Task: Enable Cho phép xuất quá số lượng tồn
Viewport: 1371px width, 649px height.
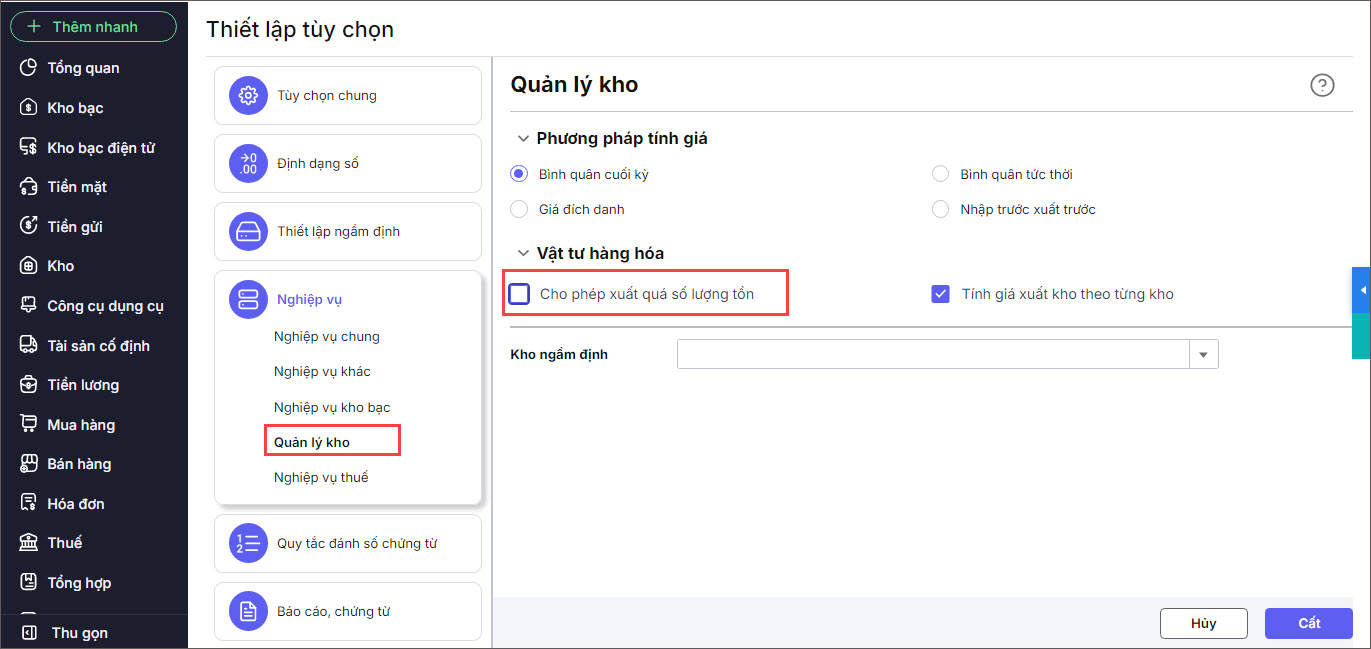Action: click(x=520, y=294)
